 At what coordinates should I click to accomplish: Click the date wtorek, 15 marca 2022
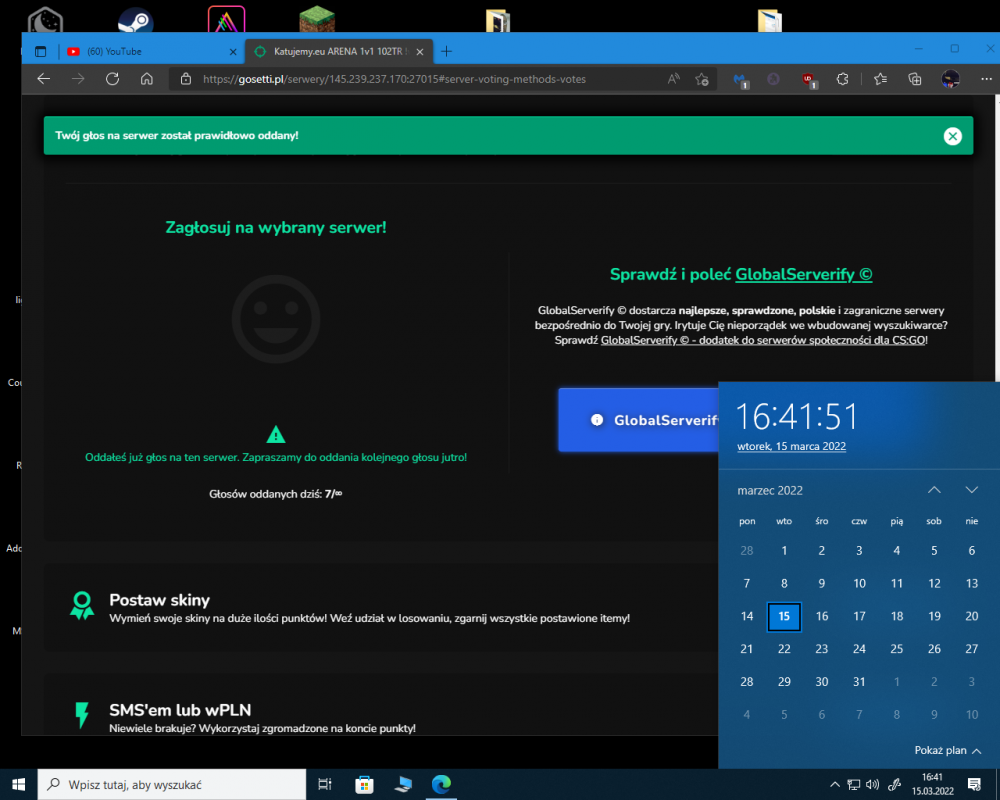[x=791, y=446]
